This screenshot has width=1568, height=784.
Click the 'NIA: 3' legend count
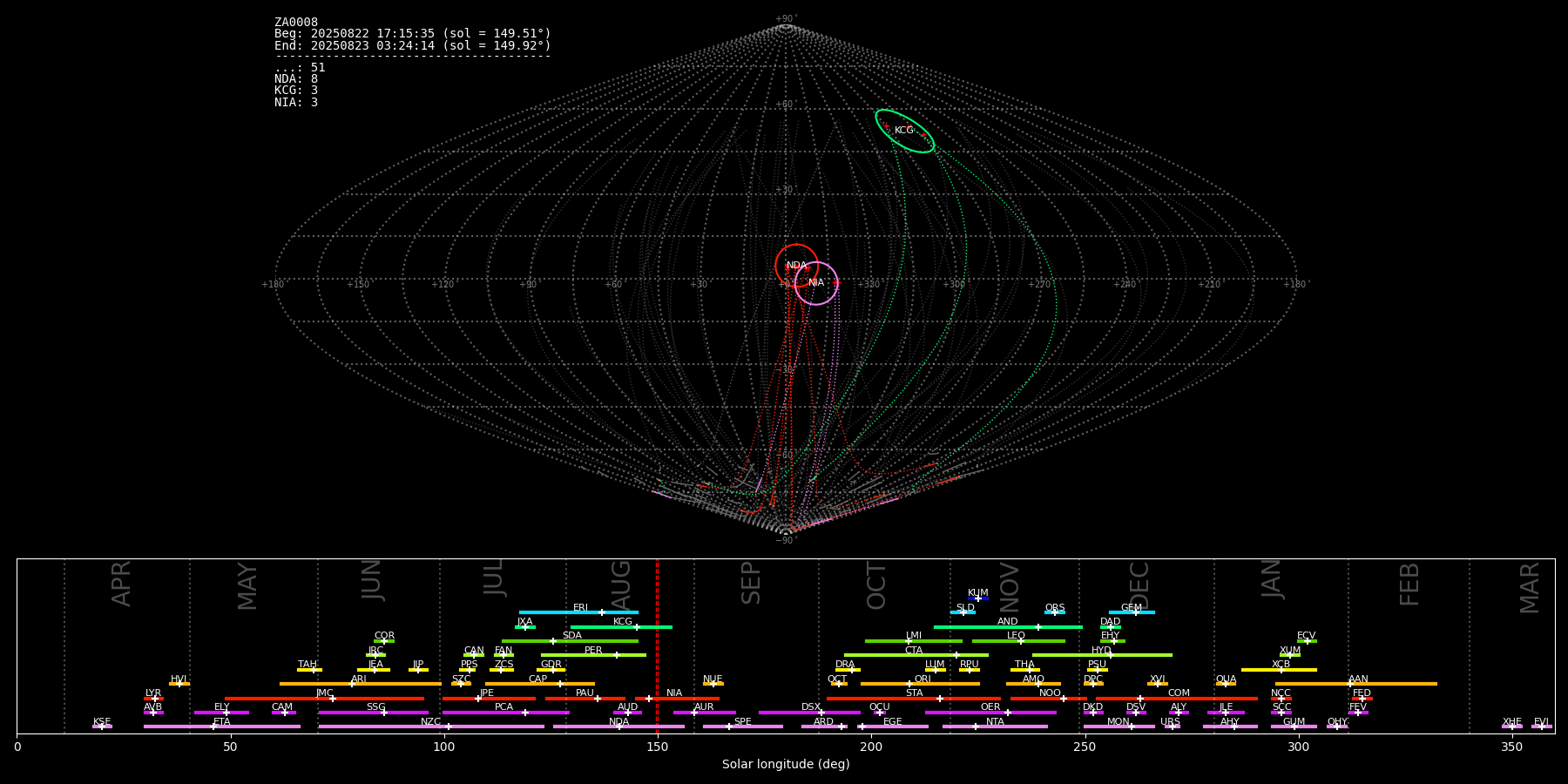[x=296, y=102]
